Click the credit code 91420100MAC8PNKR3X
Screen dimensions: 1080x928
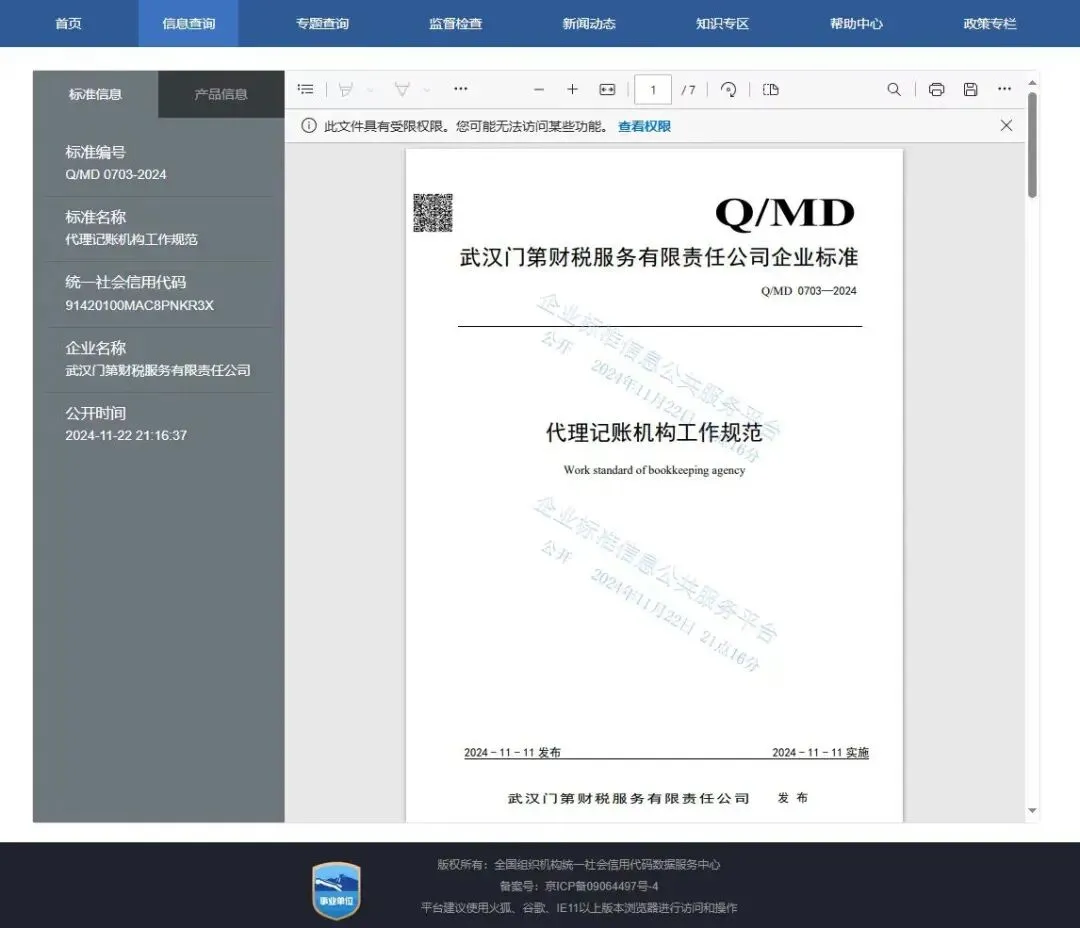(139, 305)
